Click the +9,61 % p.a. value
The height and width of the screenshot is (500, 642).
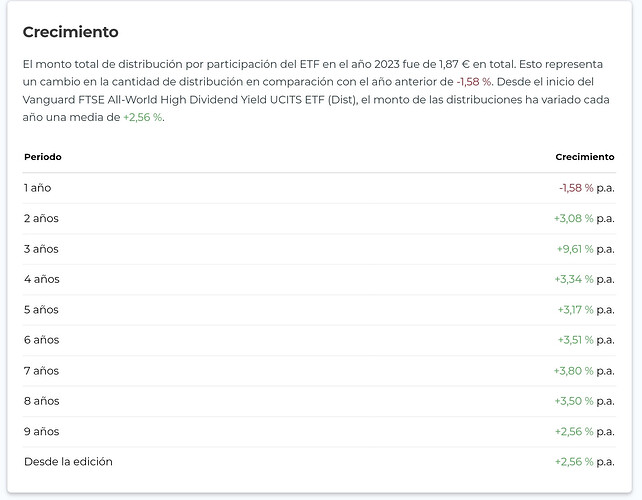(x=585, y=249)
